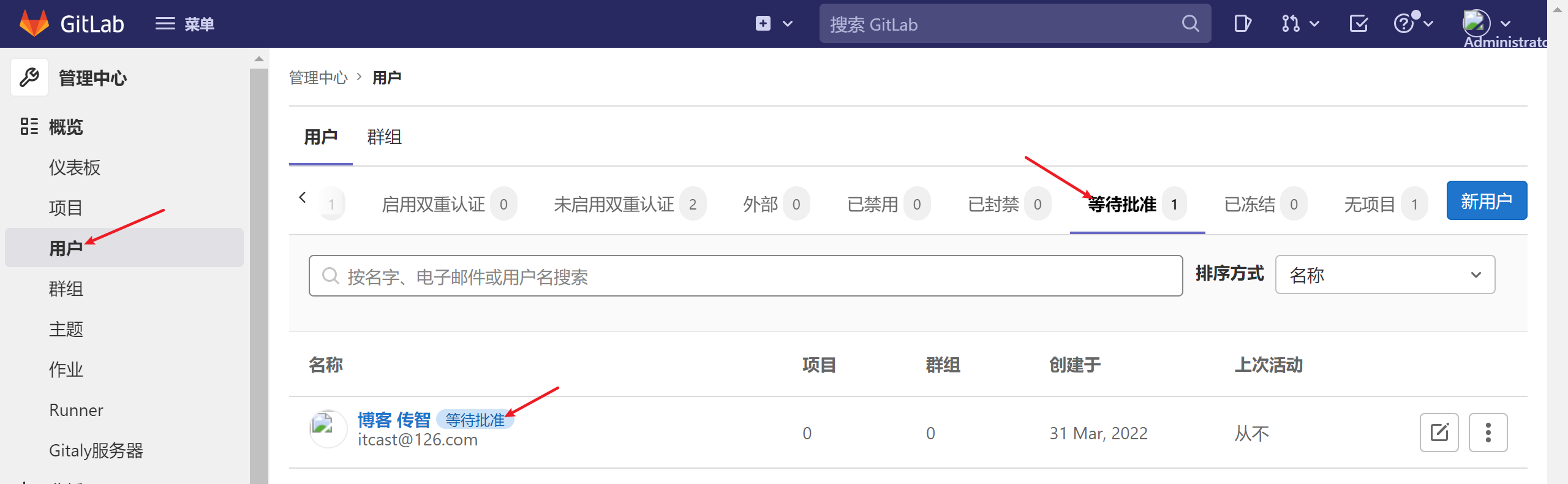Click the 管理中心 wrench icon
1568x484 pixels.
click(x=29, y=78)
